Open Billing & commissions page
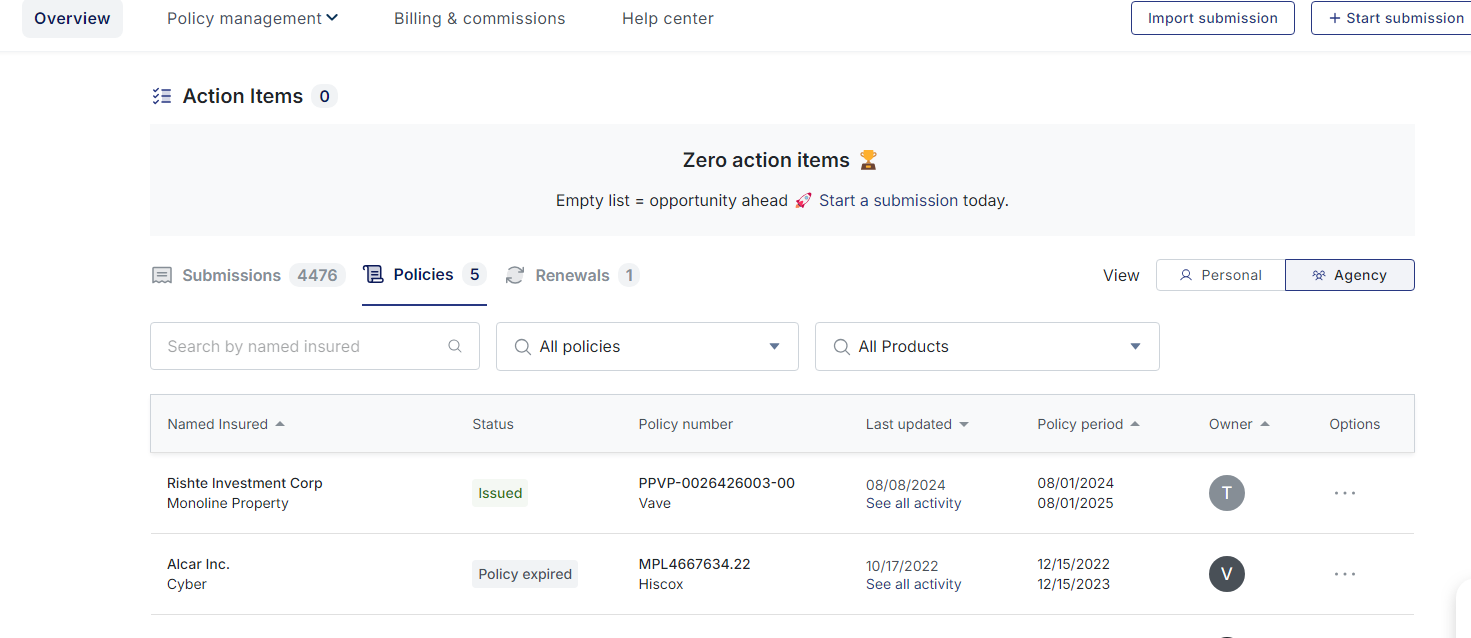The image size is (1471, 638). 479,18
